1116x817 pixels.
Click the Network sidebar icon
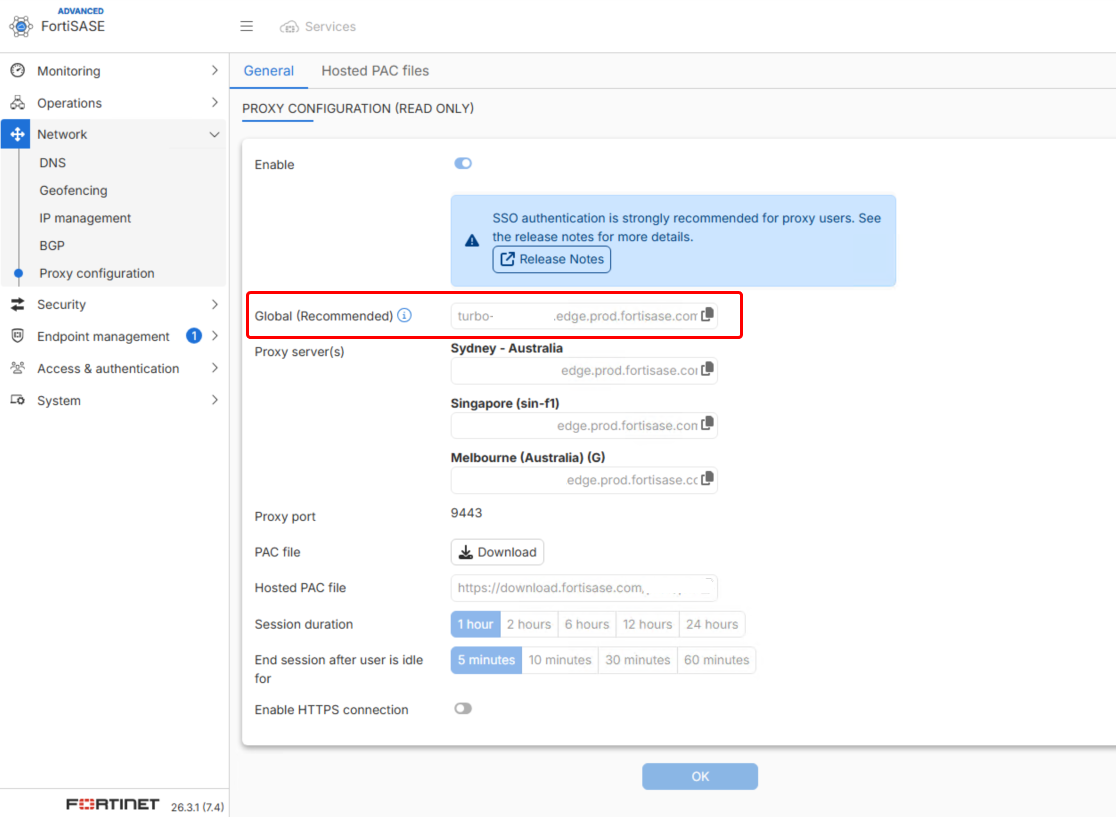coord(17,134)
